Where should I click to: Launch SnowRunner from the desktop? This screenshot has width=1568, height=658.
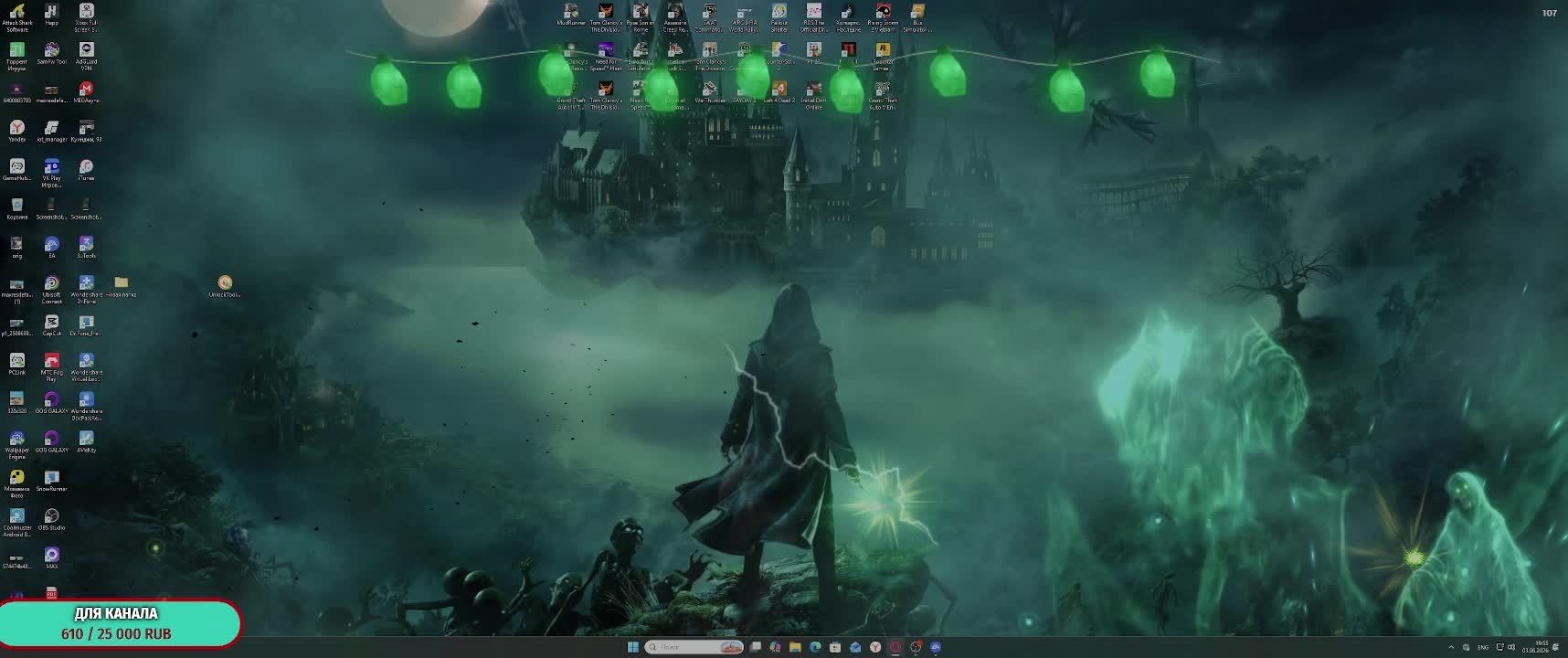coord(51,481)
